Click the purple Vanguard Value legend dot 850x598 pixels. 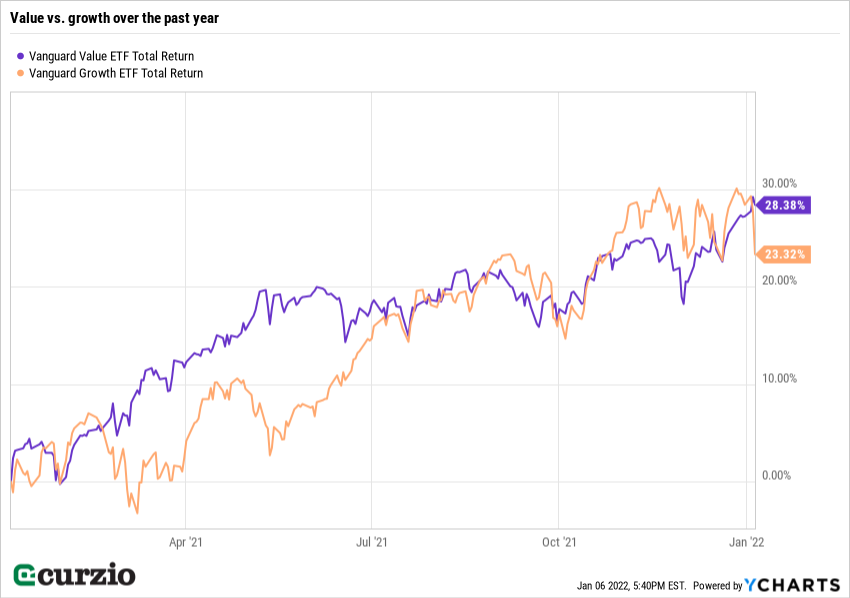click(x=22, y=56)
